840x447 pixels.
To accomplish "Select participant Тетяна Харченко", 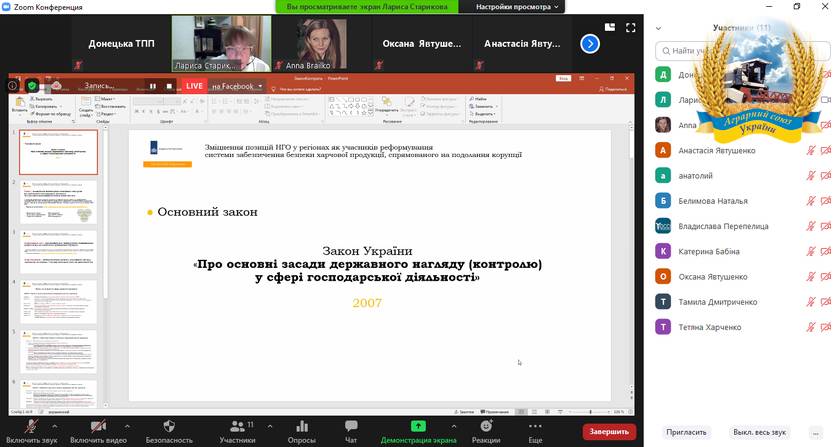I will (742, 327).
